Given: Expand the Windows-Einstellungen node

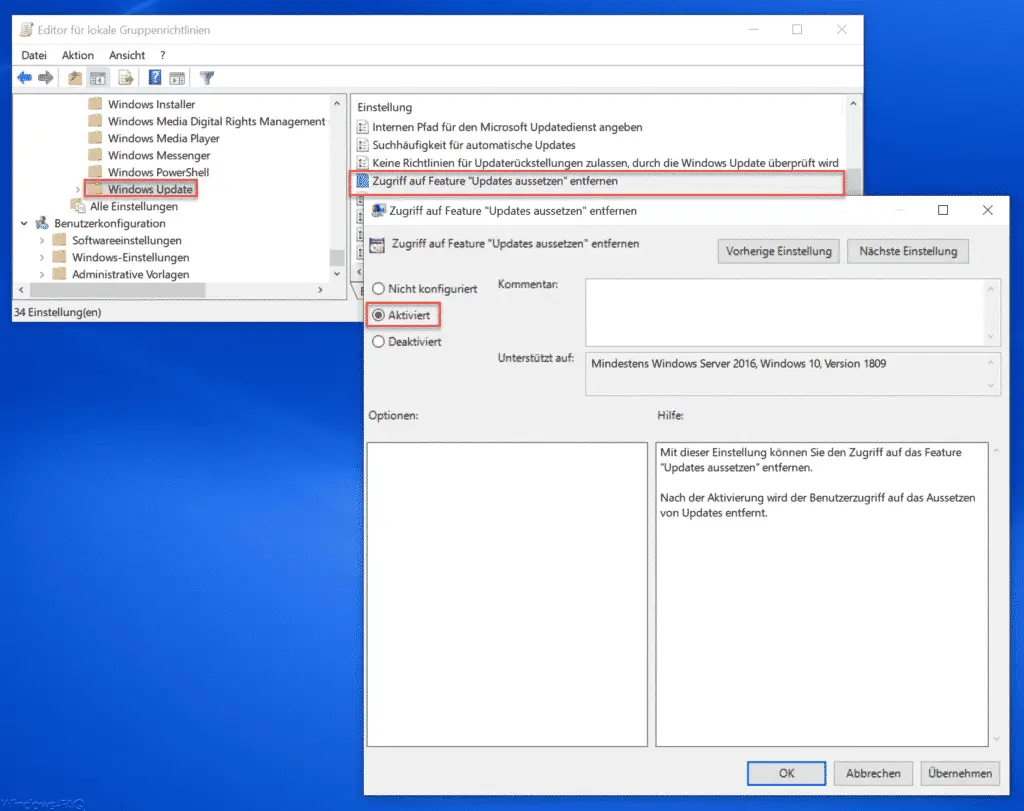Looking at the screenshot, I should tap(42, 257).
